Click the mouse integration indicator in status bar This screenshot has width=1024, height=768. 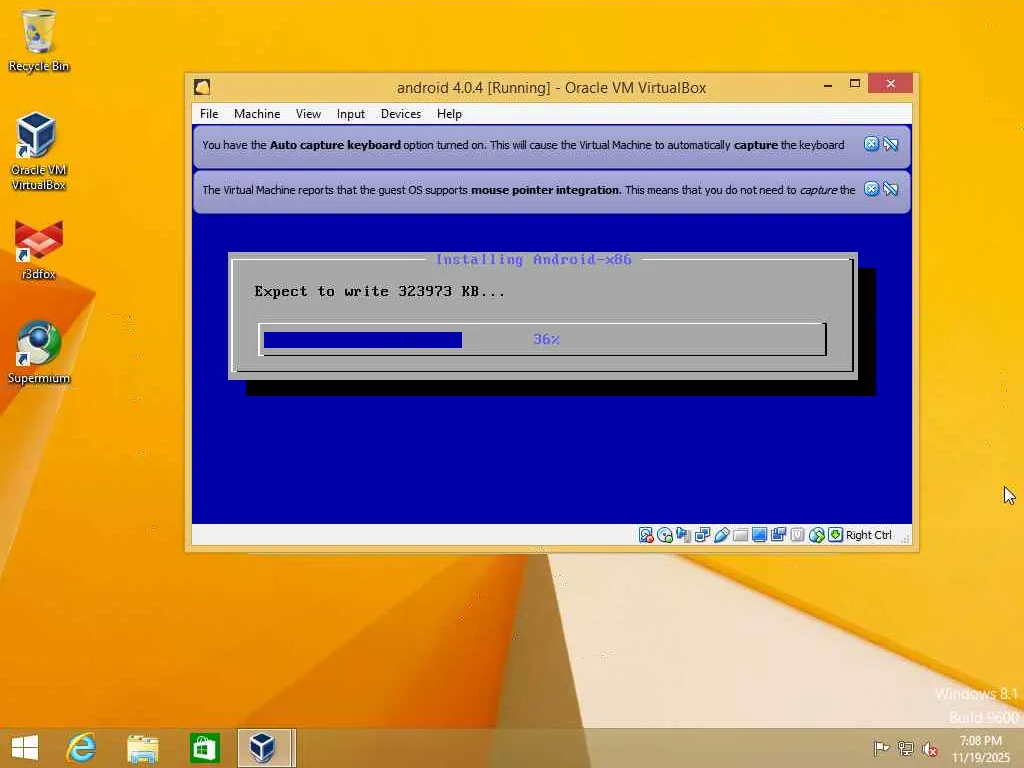(x=816, y=536)
